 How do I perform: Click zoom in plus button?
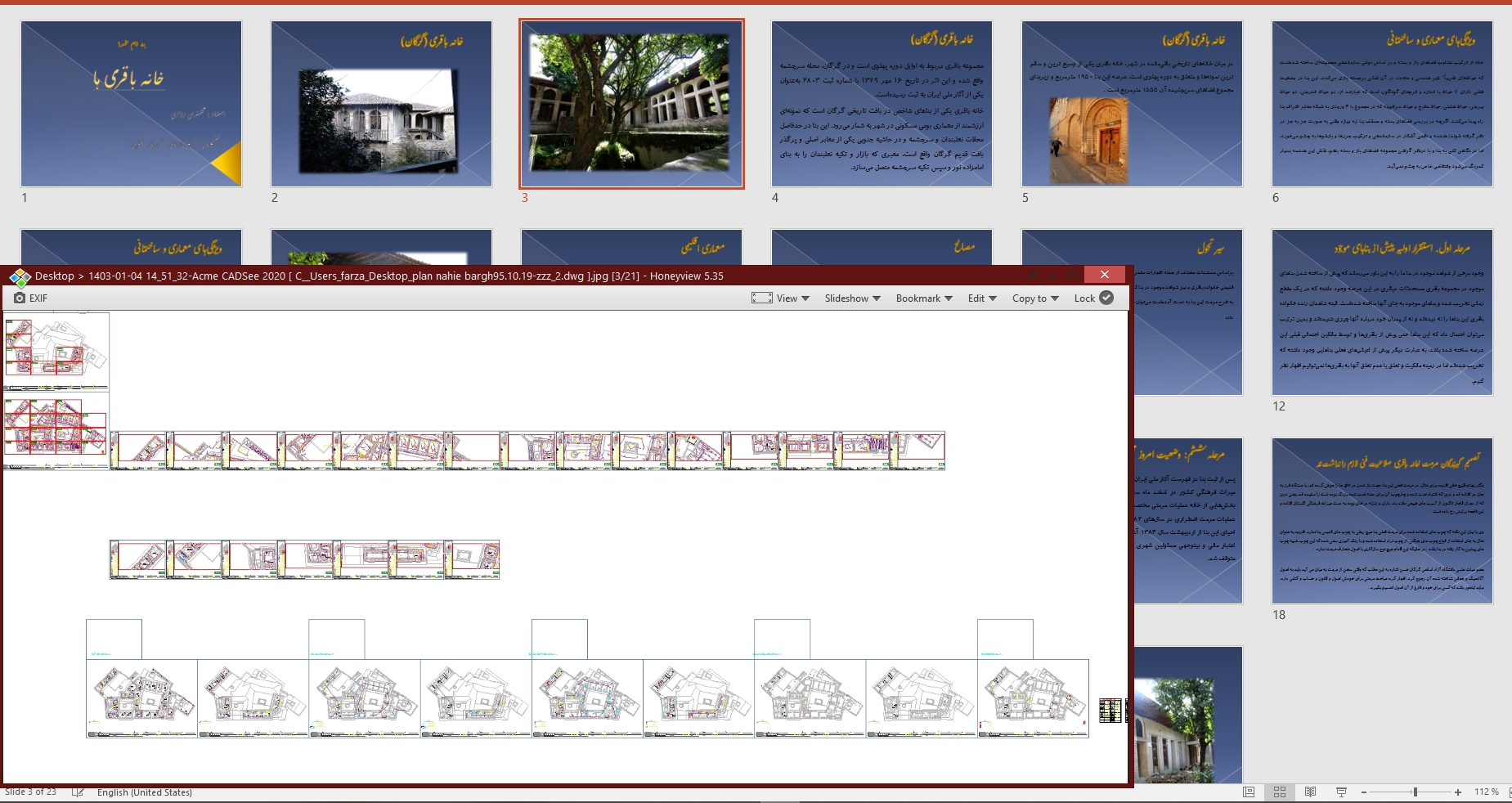tap(1458, 792)
